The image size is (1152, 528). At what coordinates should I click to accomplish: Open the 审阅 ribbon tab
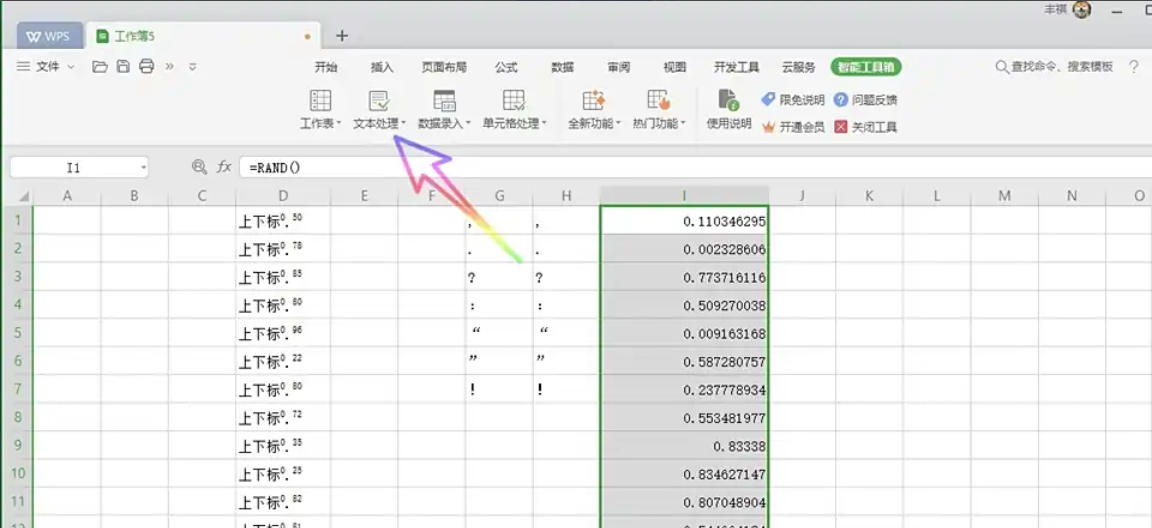coord(619,67)
